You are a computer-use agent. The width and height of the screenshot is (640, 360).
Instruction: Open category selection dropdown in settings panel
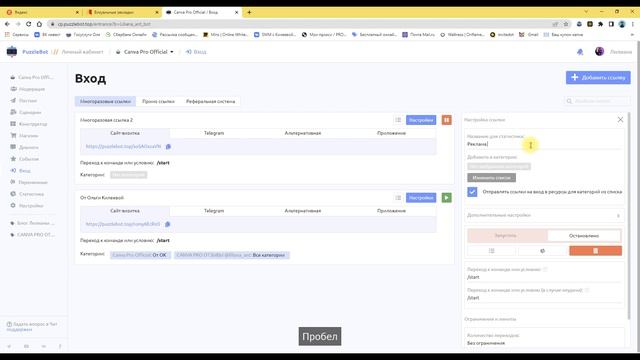coord(499,167)
